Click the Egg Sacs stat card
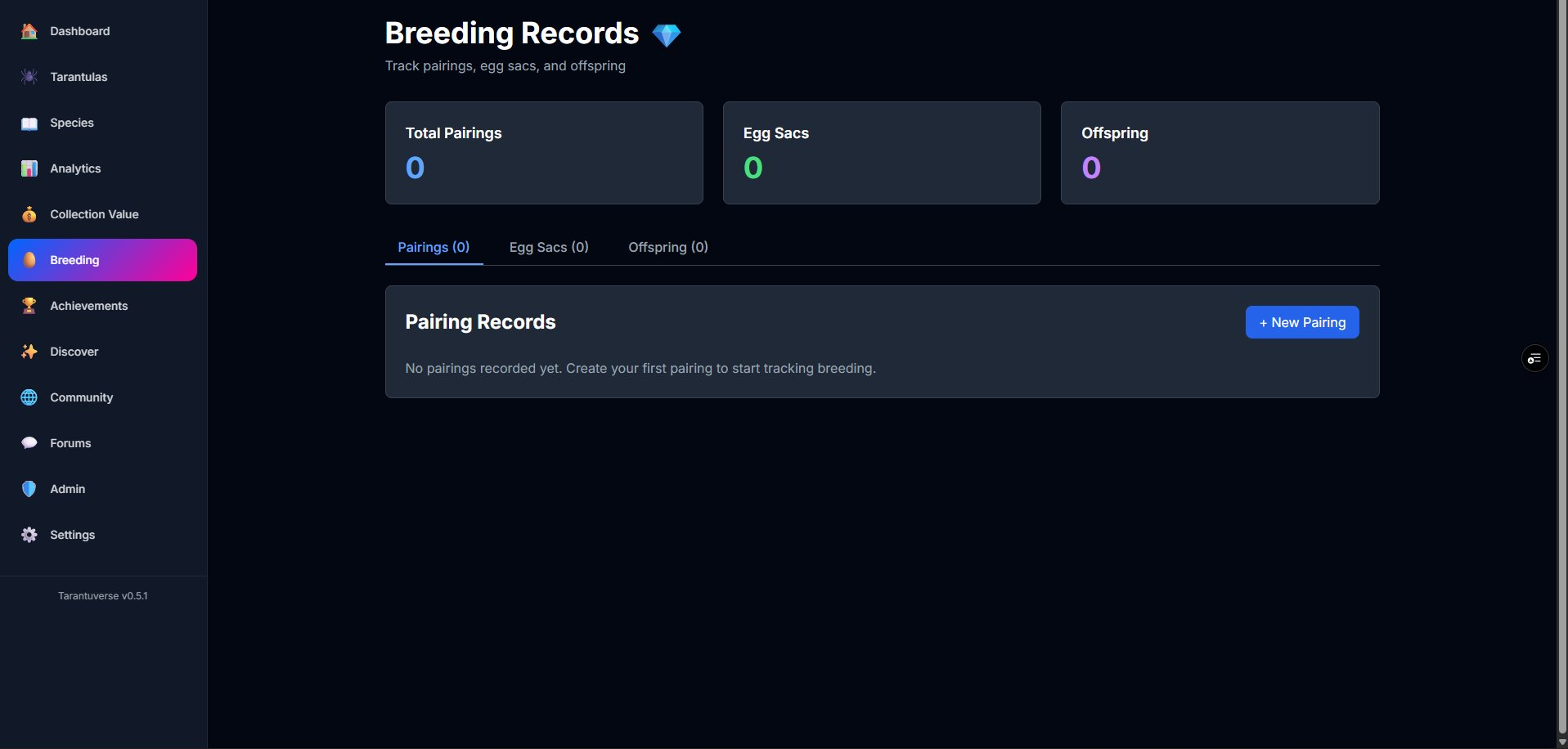This screenshot has height=749, width=1568. (x=882, y=153)
